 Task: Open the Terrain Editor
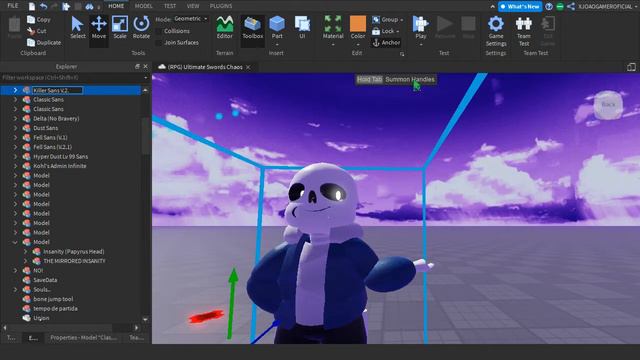click(224, 28)
